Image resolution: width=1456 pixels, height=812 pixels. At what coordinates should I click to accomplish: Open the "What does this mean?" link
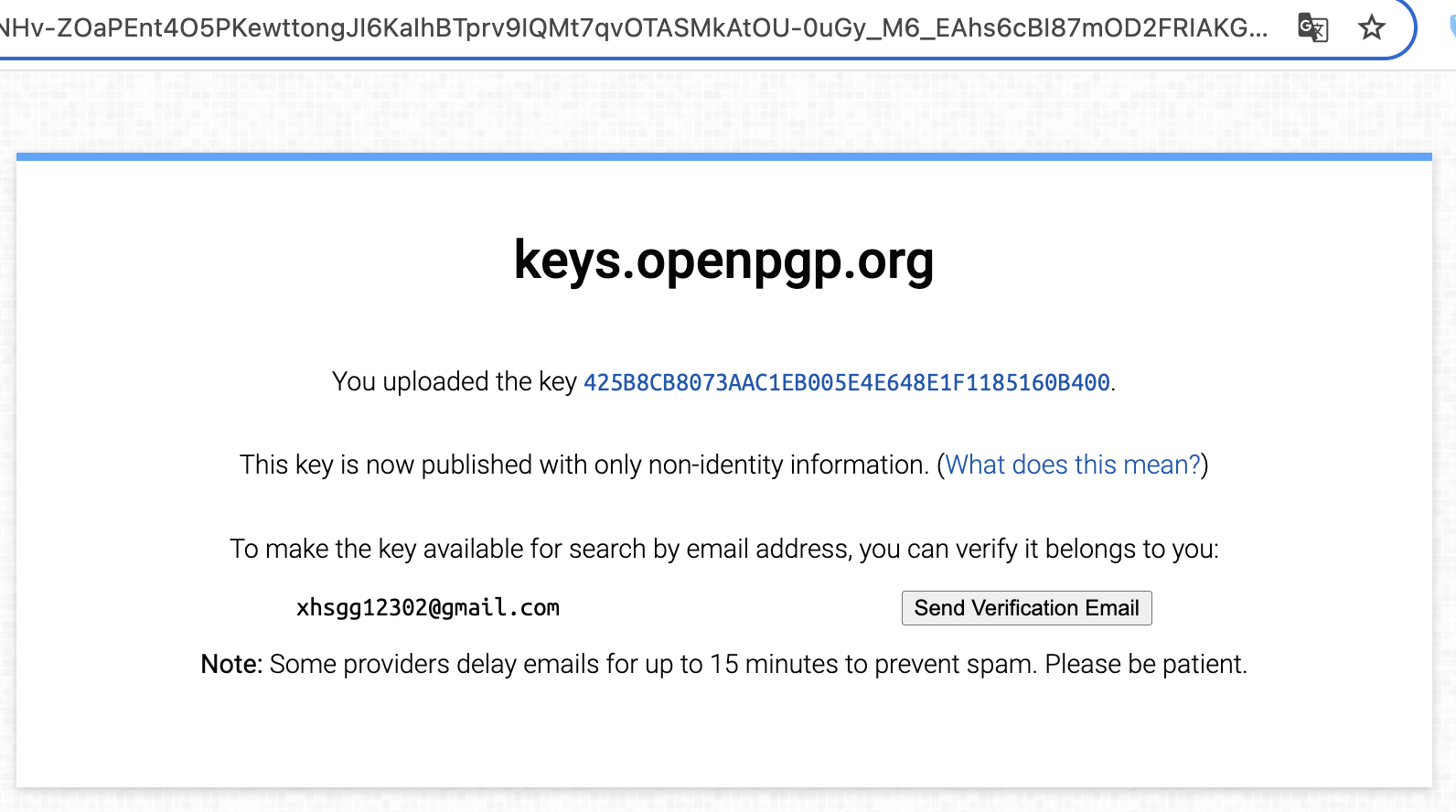point(1072,465)
